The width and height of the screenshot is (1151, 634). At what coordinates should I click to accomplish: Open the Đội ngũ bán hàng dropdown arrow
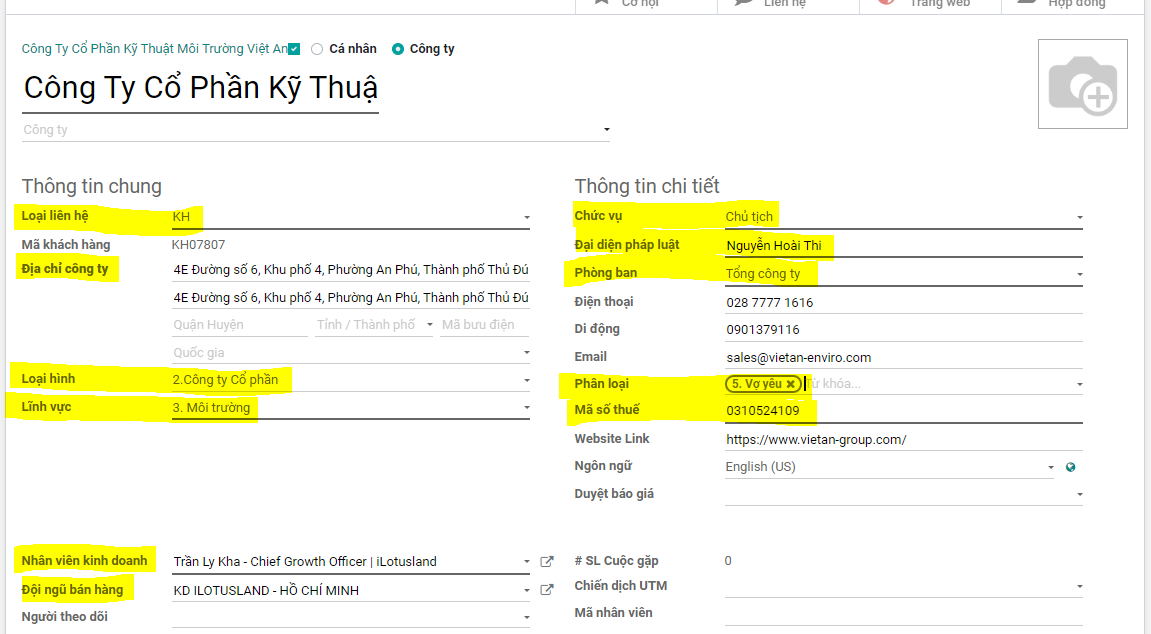527,590
